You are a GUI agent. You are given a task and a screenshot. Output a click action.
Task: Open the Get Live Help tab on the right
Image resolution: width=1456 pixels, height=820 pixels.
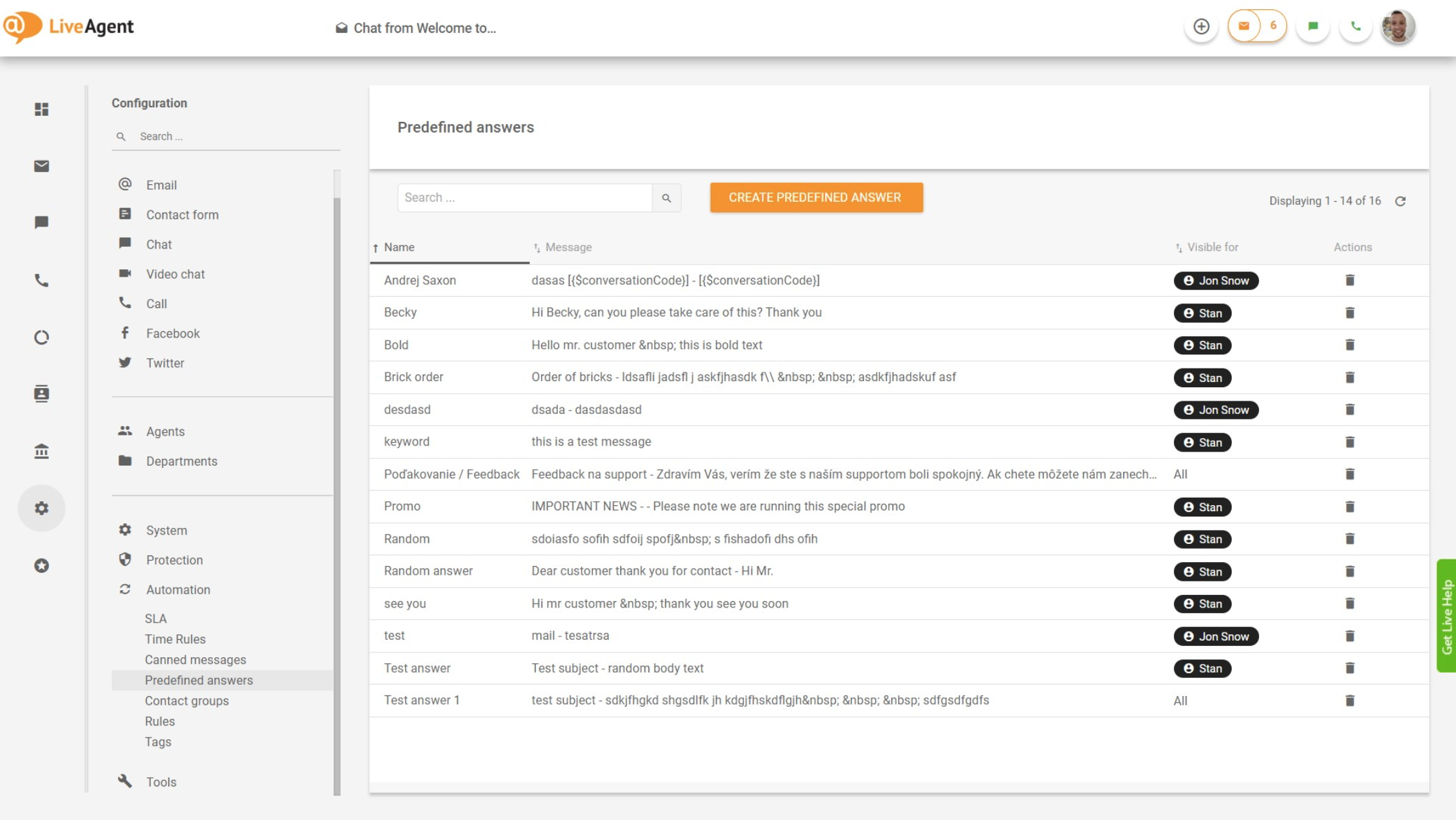tap(1445, 611)
